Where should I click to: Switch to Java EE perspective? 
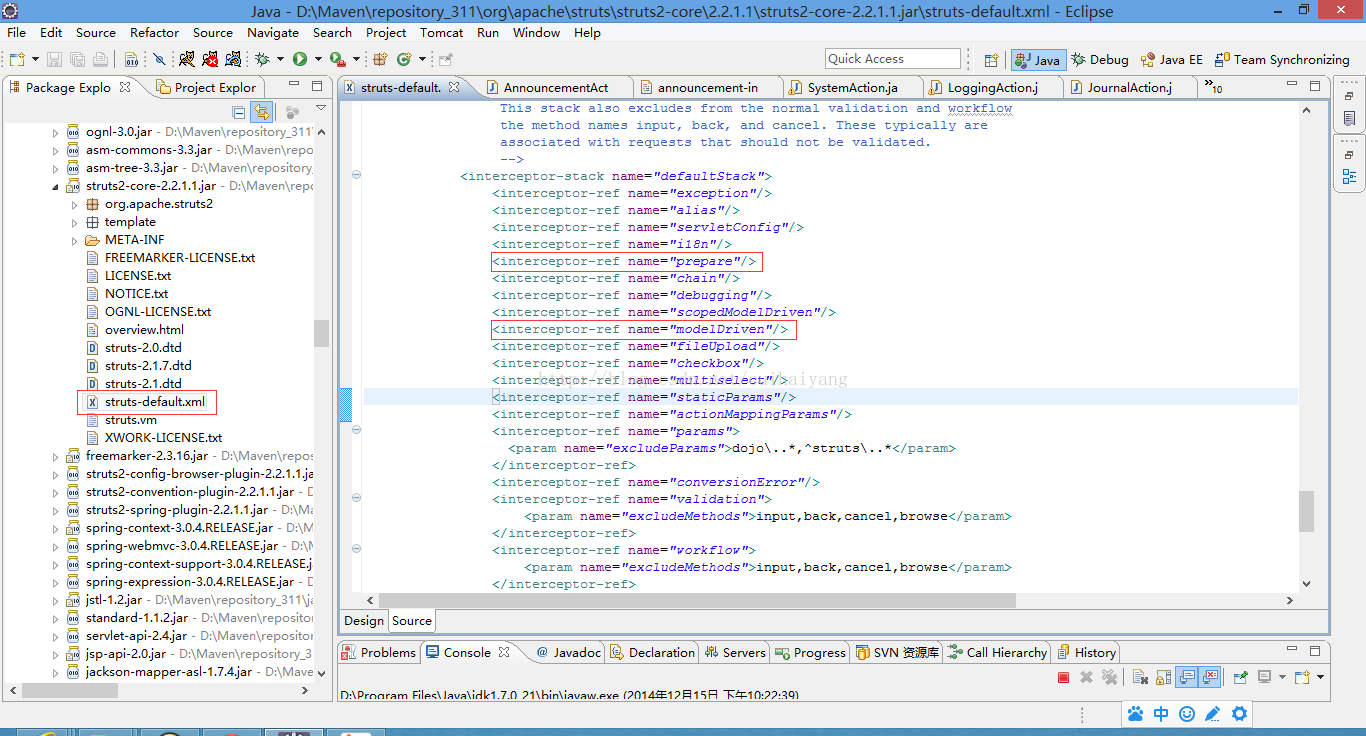(x=1172, y=60)
